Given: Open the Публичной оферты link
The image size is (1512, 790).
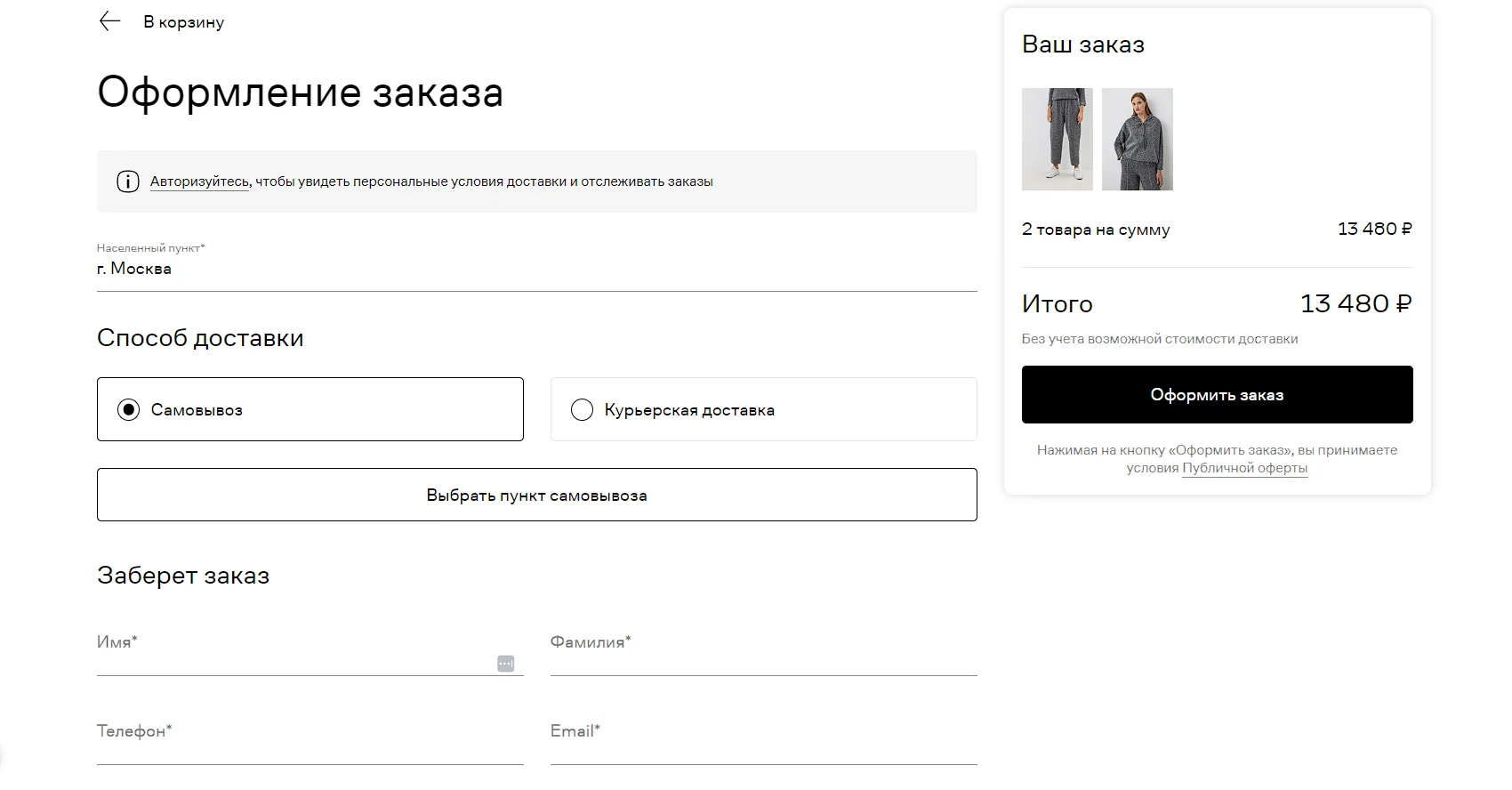Looking at the screenshot, I should 1244,468.
